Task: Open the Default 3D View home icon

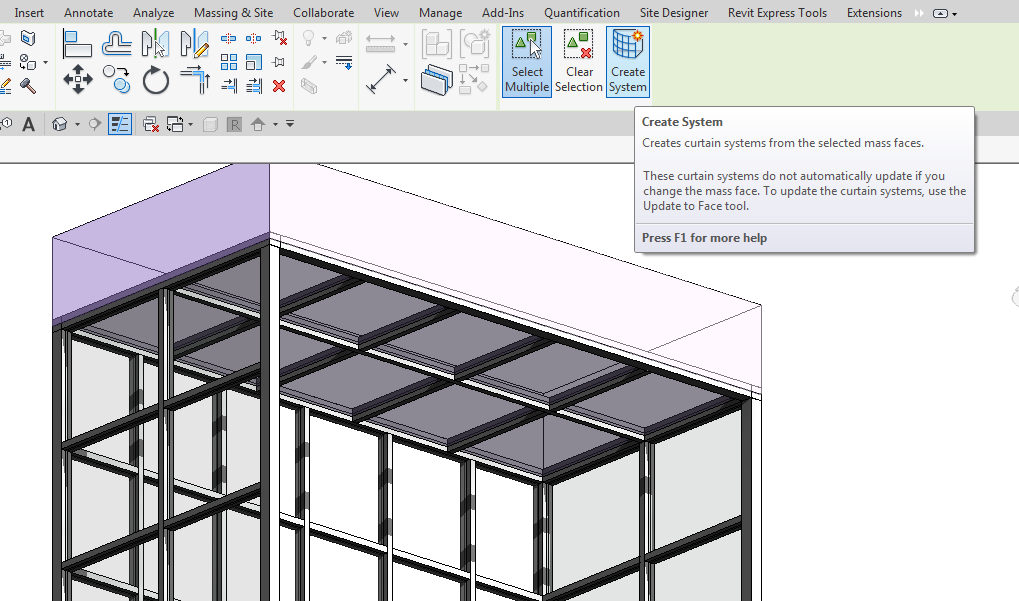Action: pyautogui.click(x=59, y=124)
